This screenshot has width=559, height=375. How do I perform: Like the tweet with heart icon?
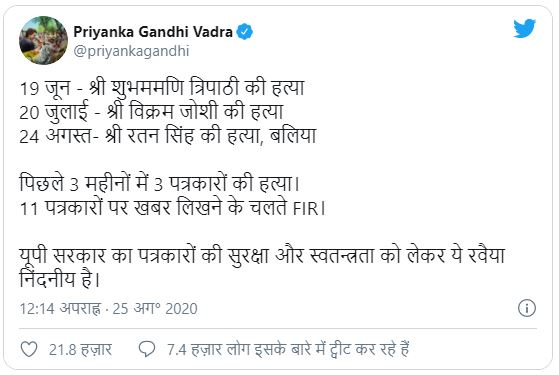(x=29, y=349)
